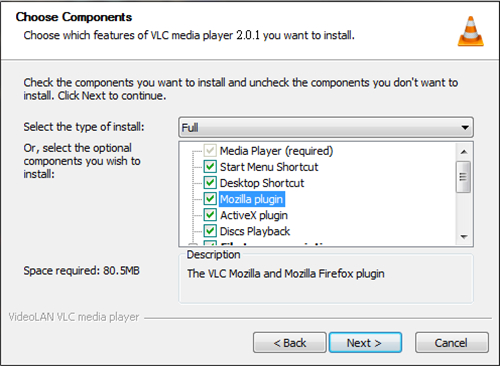
Task: Select the Mozilla plugin tree item label
Action: point(252,199)
